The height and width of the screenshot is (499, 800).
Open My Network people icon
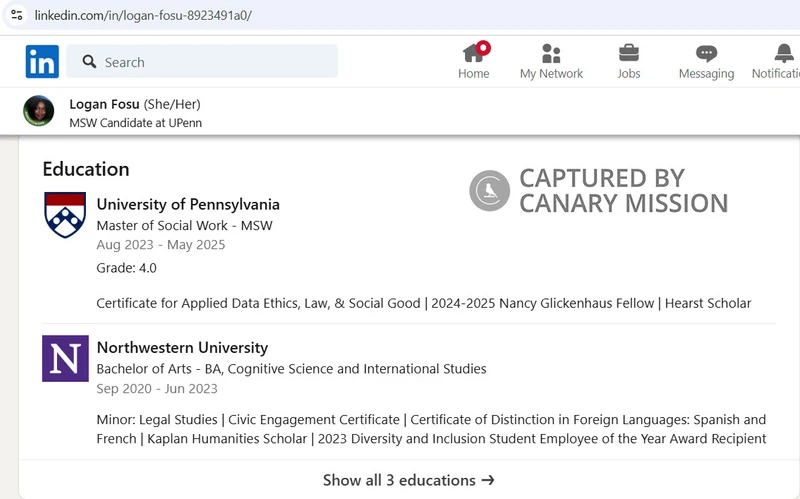pyautogui.click(x=551, y=53)
